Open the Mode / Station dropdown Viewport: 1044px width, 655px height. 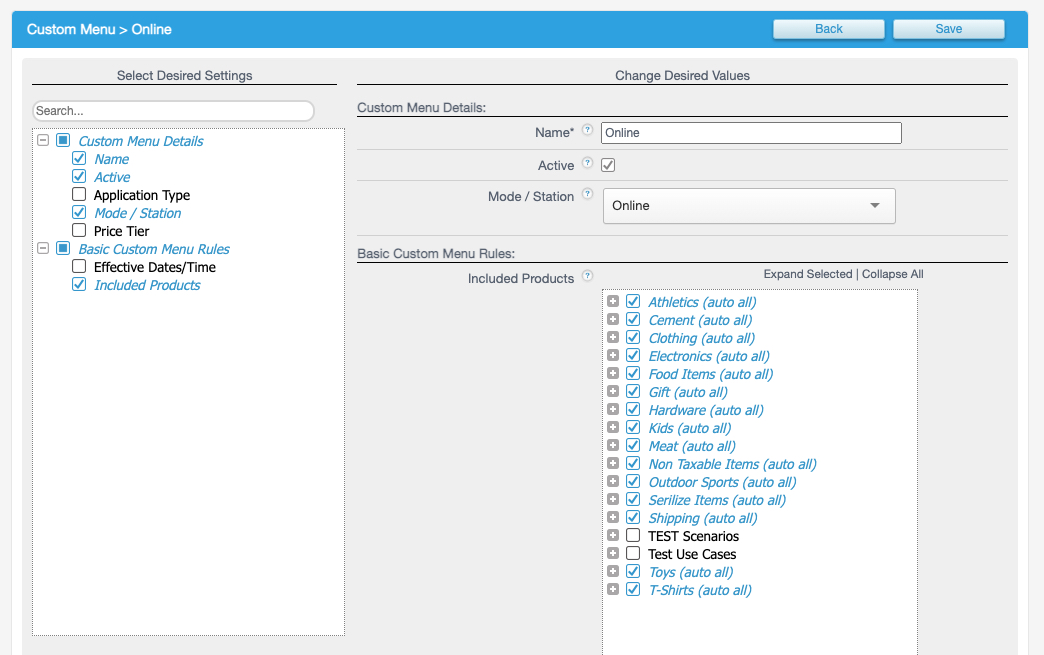click(749, 206)
